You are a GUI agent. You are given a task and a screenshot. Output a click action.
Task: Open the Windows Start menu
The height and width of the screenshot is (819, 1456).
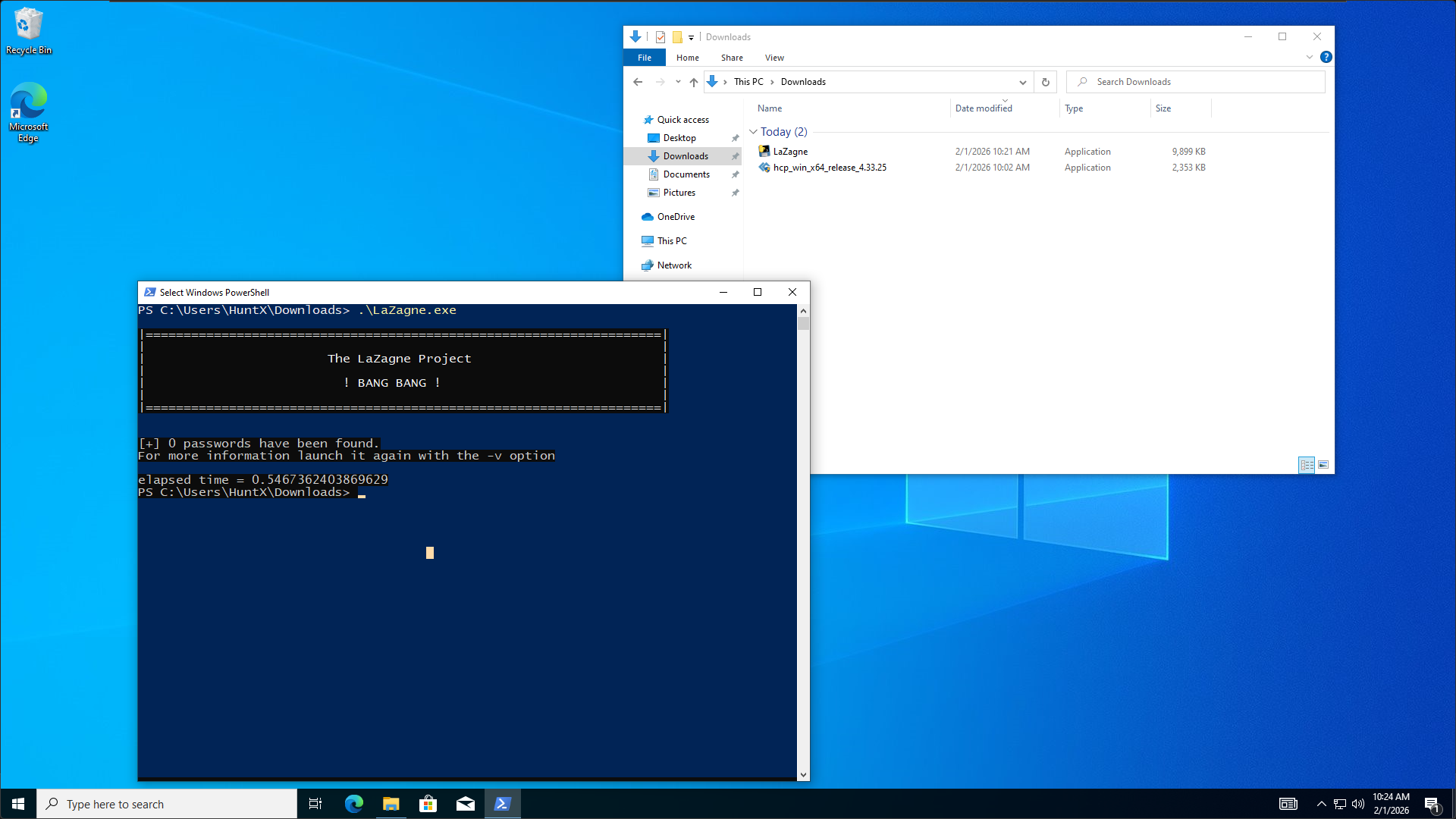click(x=18, y=804)
